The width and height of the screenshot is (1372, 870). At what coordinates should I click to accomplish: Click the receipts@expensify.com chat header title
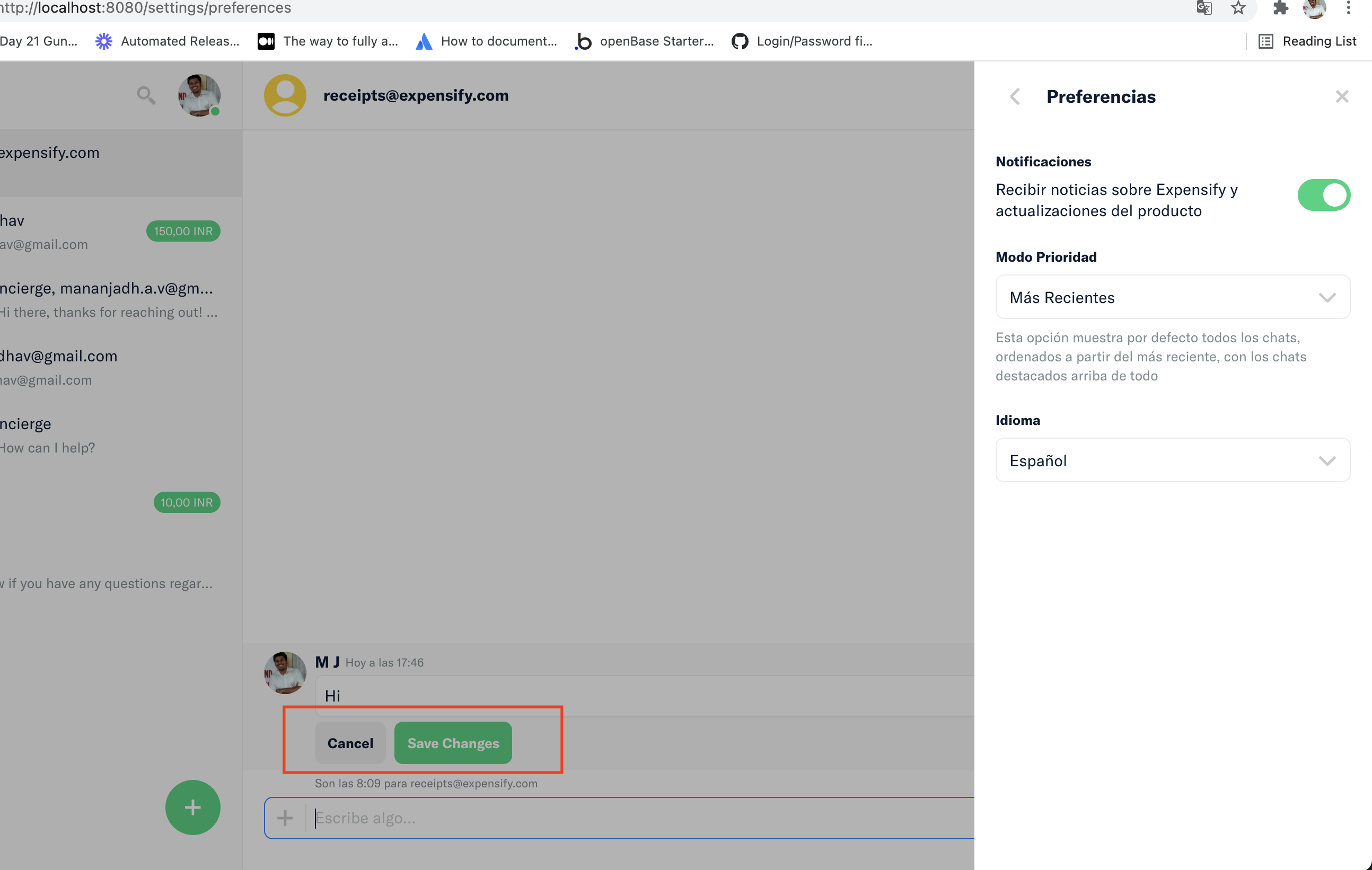(x=416, y=95)
